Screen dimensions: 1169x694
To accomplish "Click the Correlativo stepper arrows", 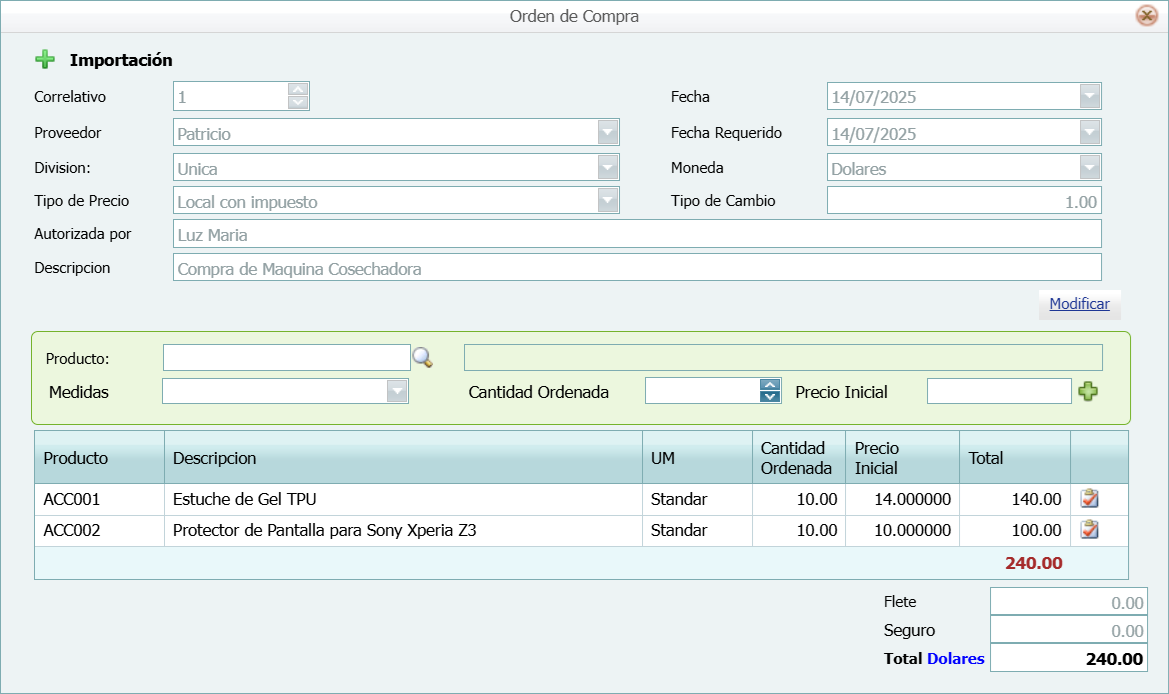I will click(x=297, y=97).
